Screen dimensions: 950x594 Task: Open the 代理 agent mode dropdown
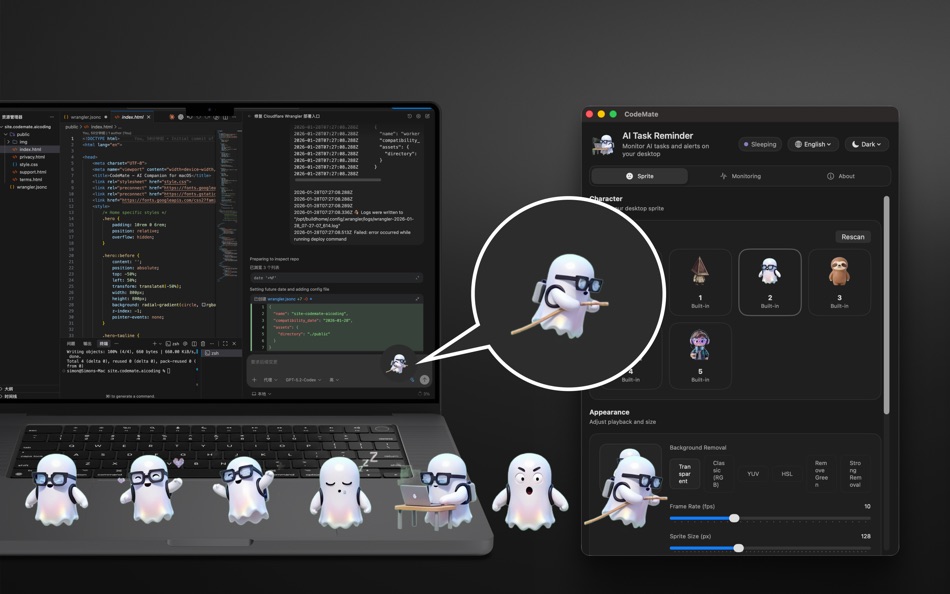point(270,380)
